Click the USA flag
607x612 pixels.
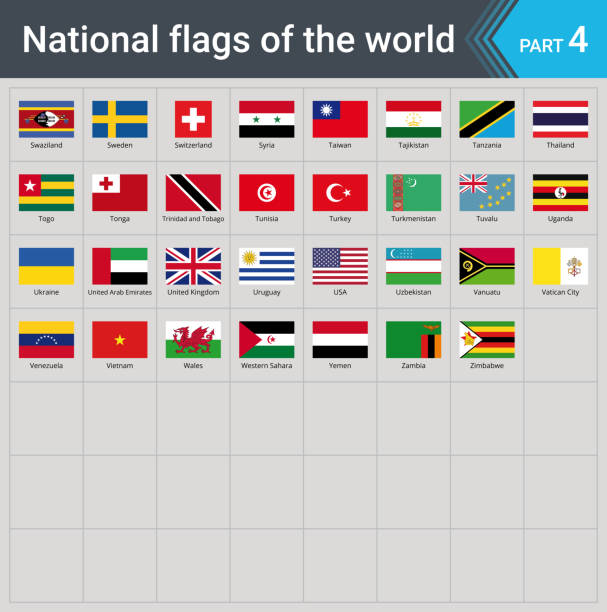pyautogui.click(x=340, y=266)
